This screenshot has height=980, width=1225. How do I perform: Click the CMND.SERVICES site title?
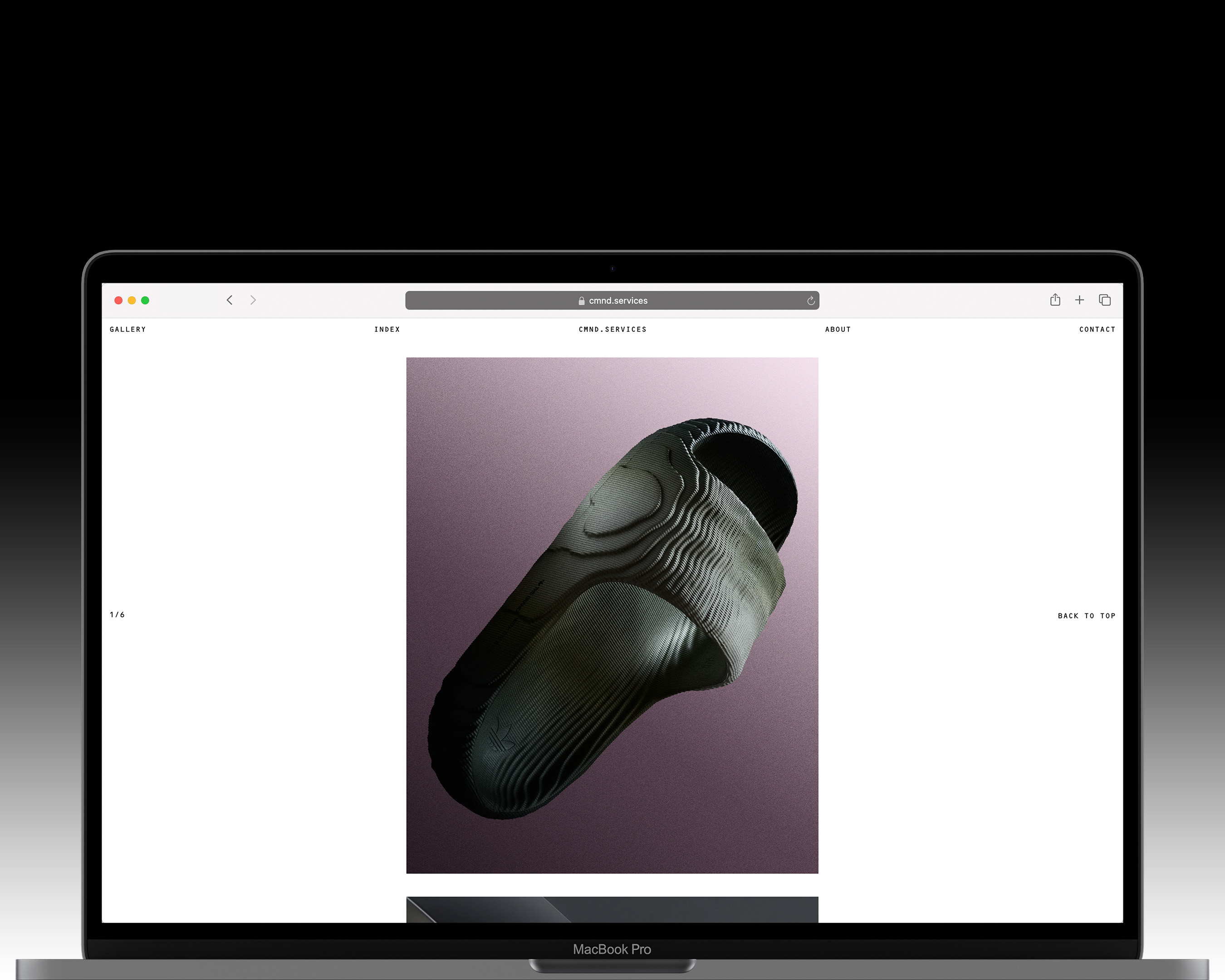(612, 329)
